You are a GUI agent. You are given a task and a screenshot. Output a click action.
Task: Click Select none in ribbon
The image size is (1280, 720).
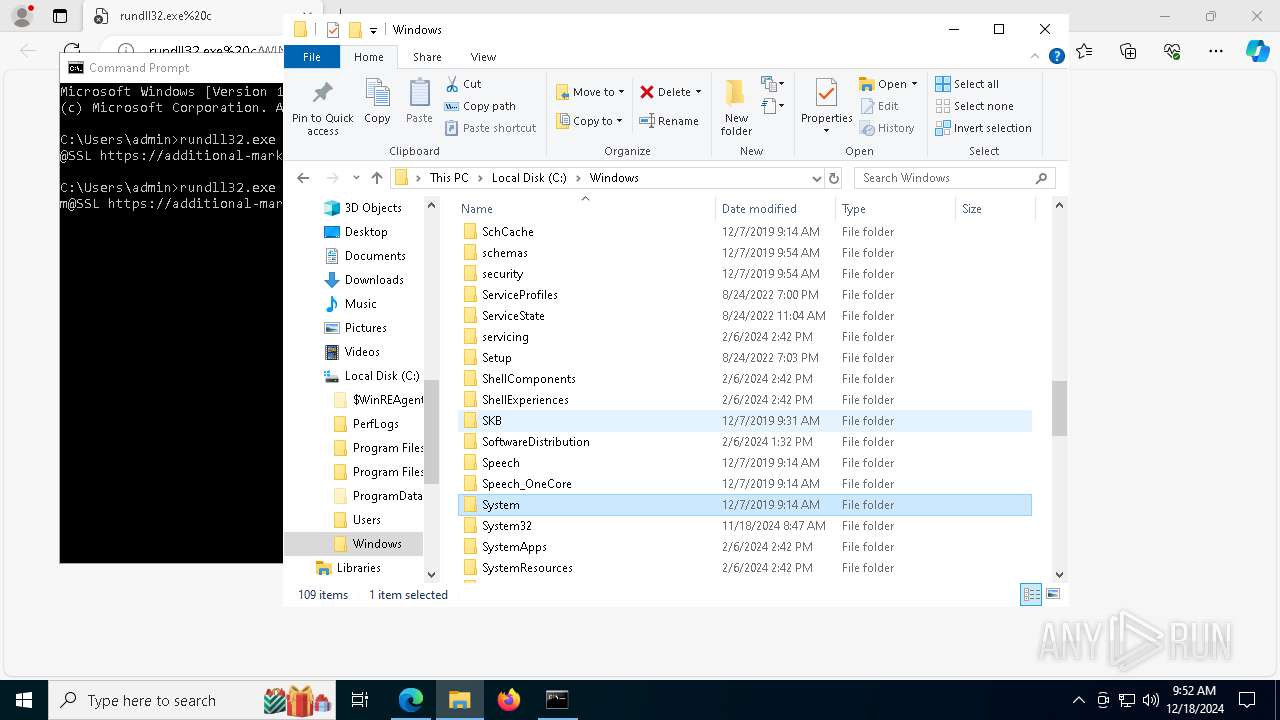[974, 106]
